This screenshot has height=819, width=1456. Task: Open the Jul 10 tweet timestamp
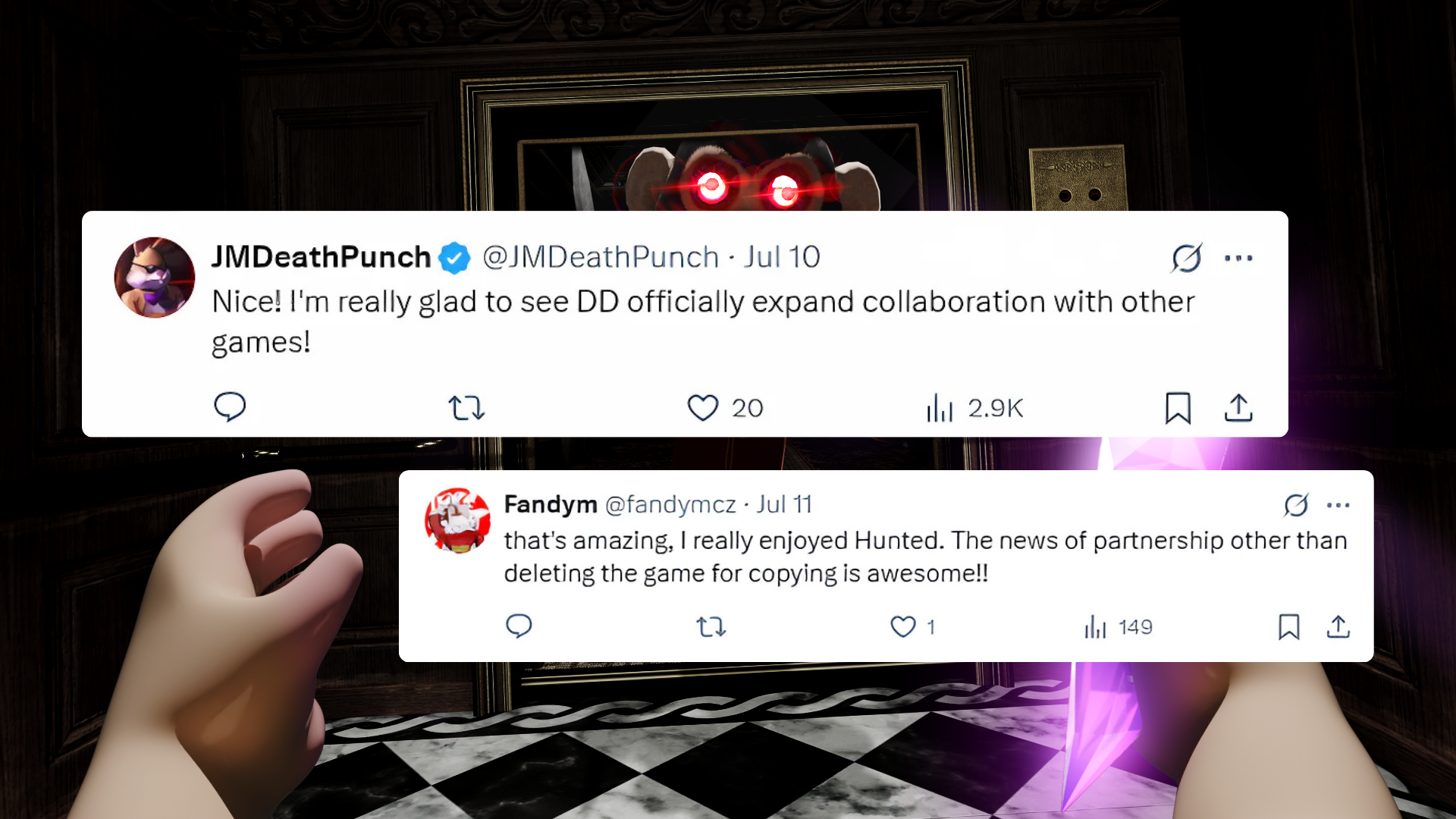tap(782, 257)
